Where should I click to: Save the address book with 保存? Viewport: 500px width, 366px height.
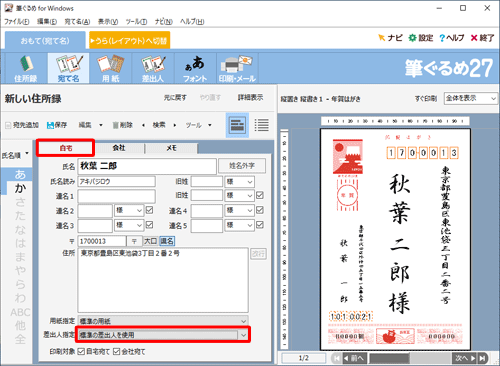[57, 125]
